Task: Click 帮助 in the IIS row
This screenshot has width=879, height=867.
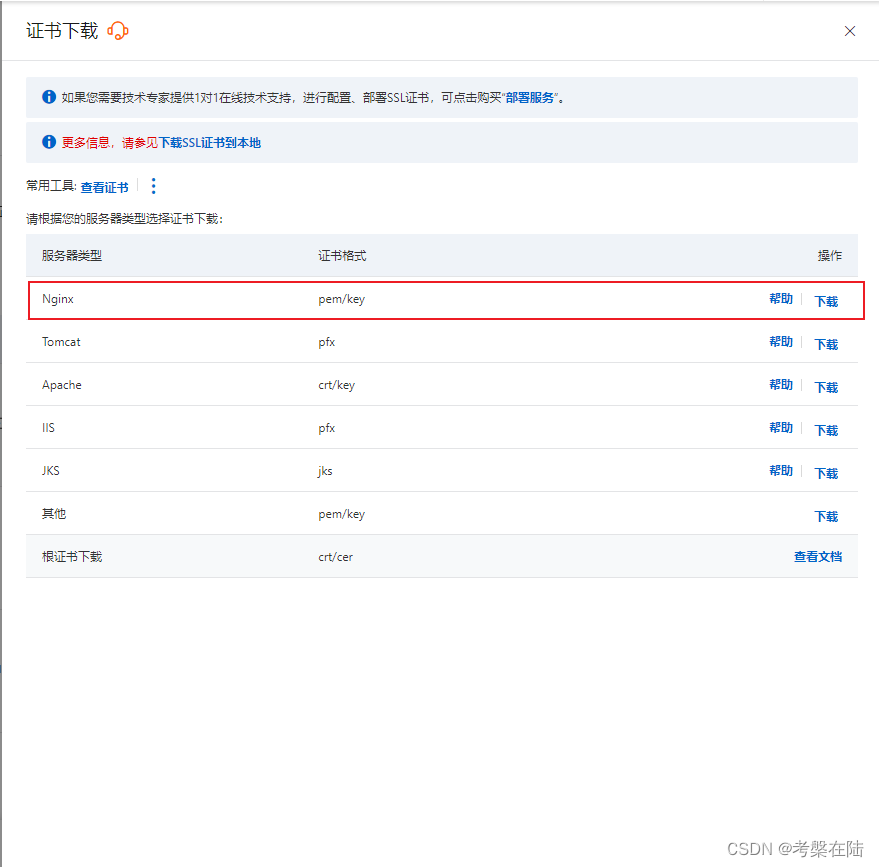Action: pyautogui.click(x=780, y=427)
